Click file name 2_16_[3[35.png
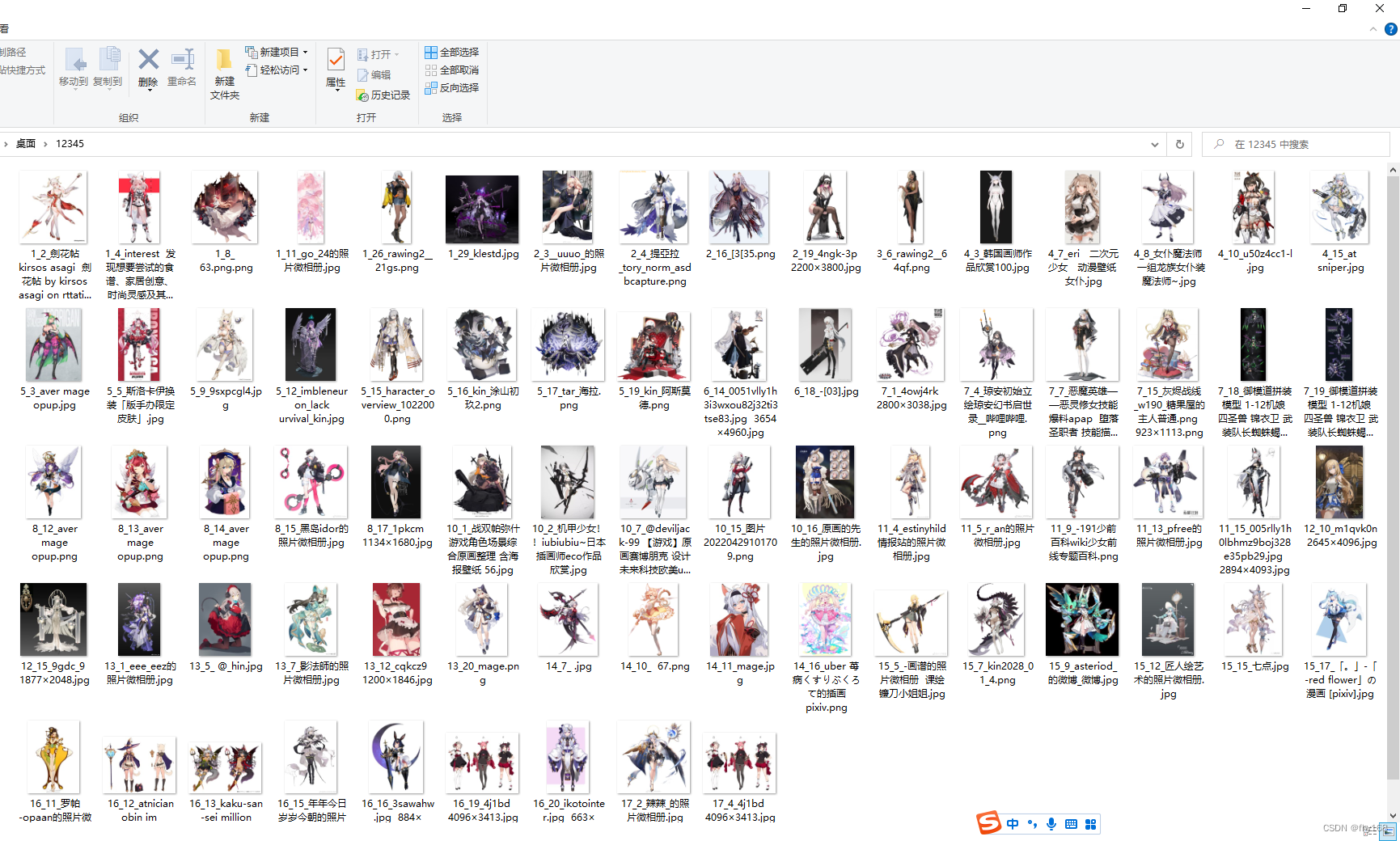The image size is (1400, 841). point(741,254)
